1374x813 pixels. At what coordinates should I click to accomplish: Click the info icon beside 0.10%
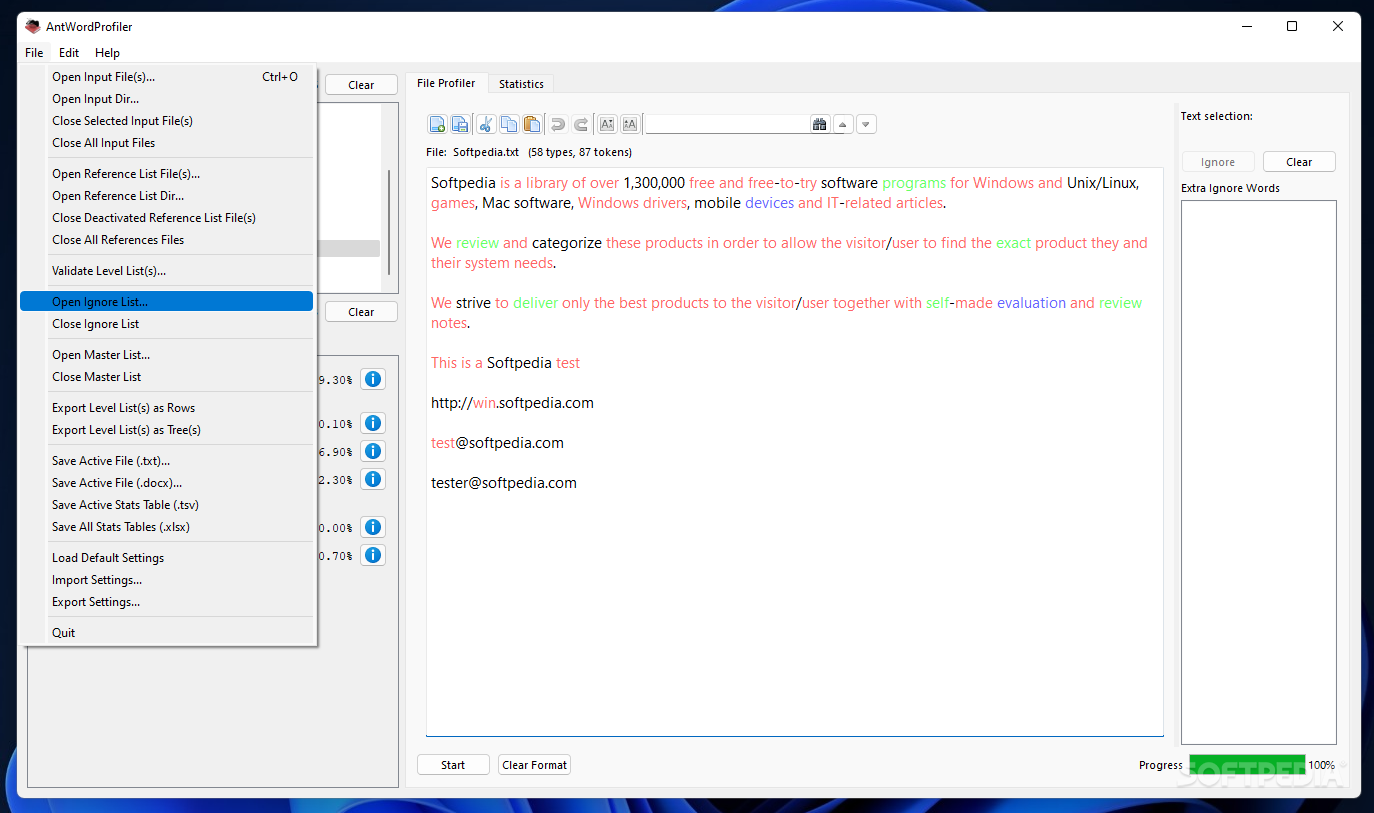[373, 423]
